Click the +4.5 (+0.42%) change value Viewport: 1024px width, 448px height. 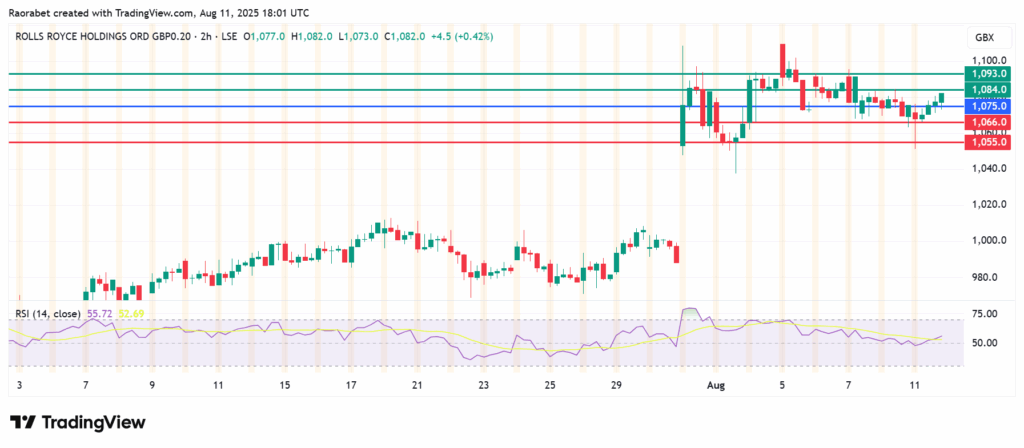click(441, 36)
